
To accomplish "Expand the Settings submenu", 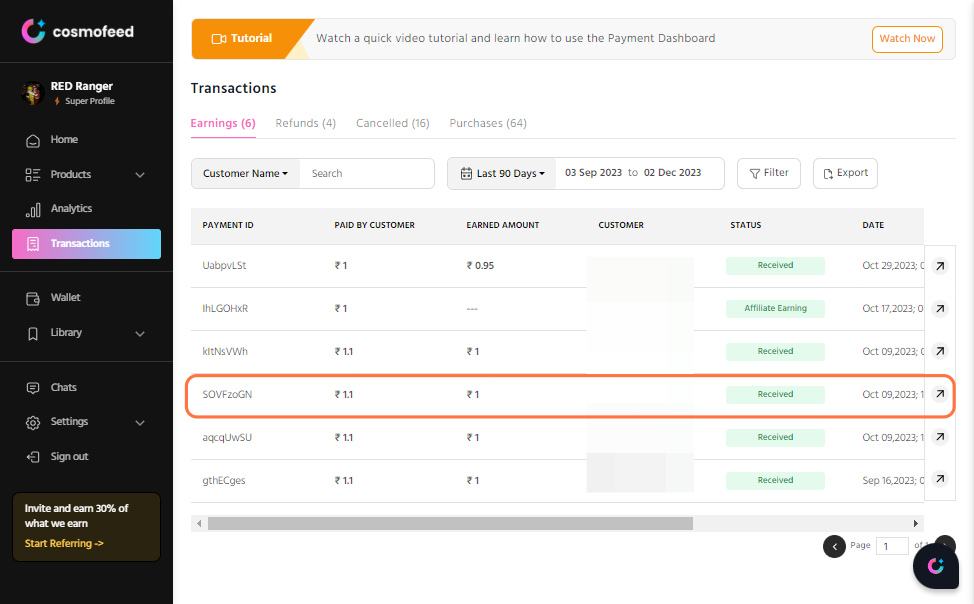I will click(140, 423).
